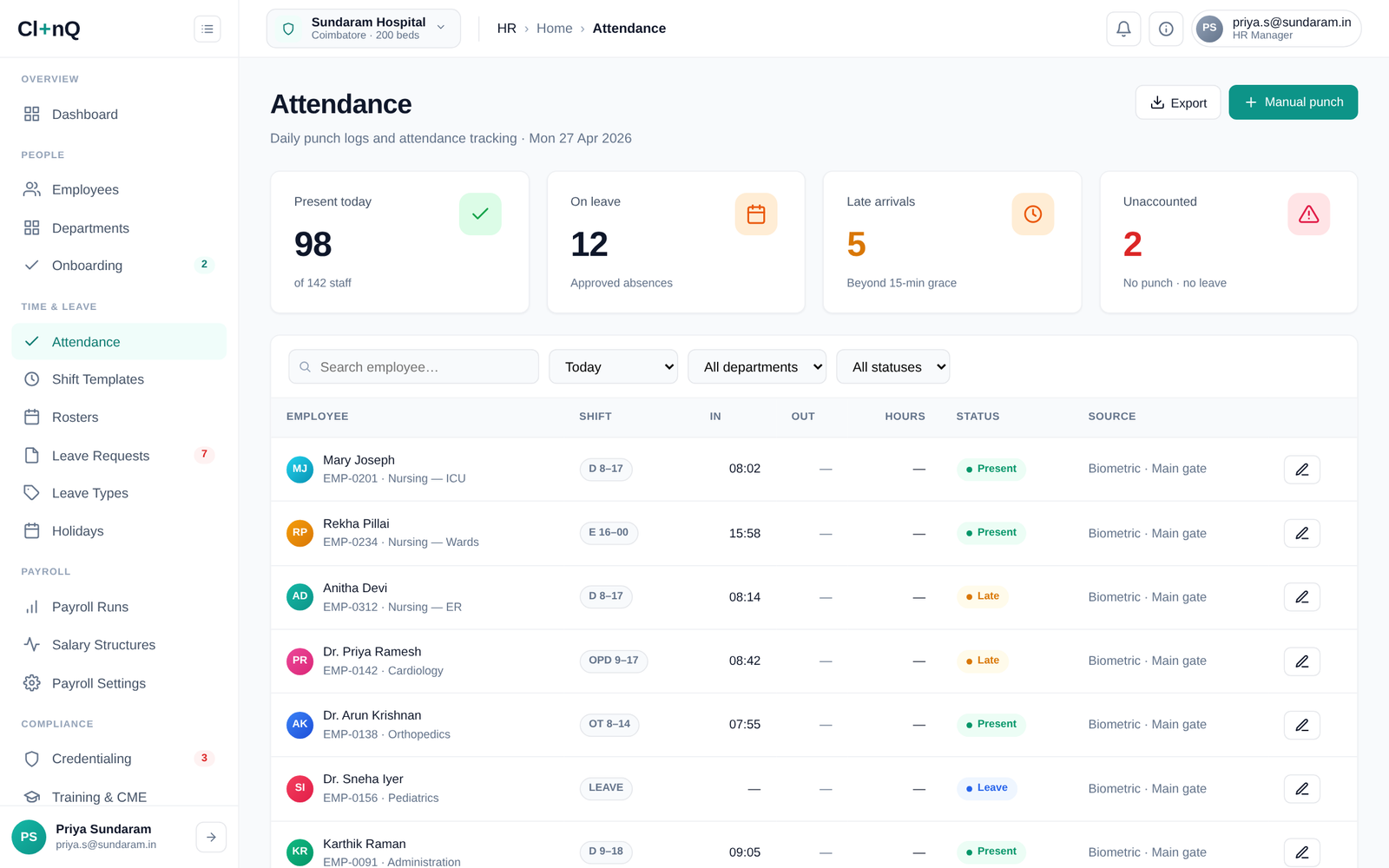This screenshot has width=1389, height=868.
Task: Click the Leave status badge for Dr. Sneha Iyer
Action: [x=987, y=788]
